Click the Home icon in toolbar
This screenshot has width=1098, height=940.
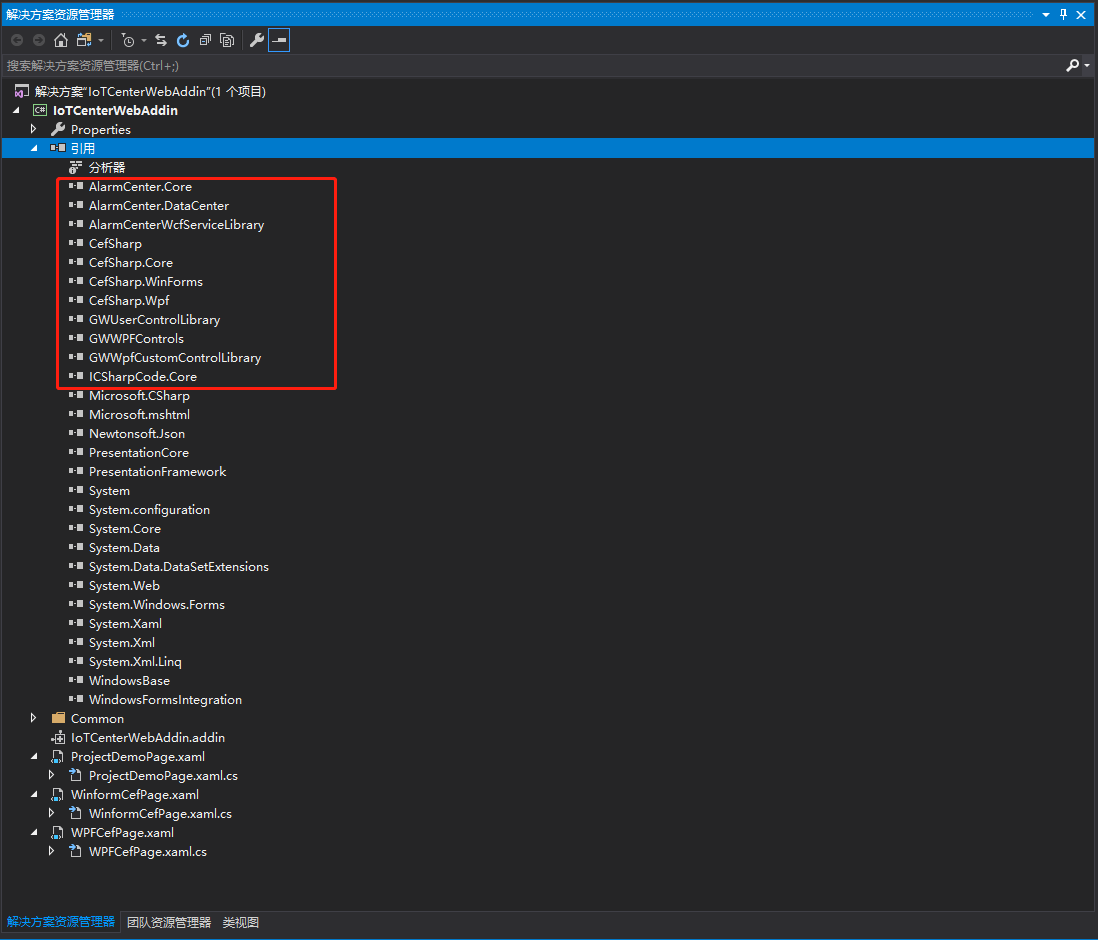pyautogui.click(x=61, y=40)
